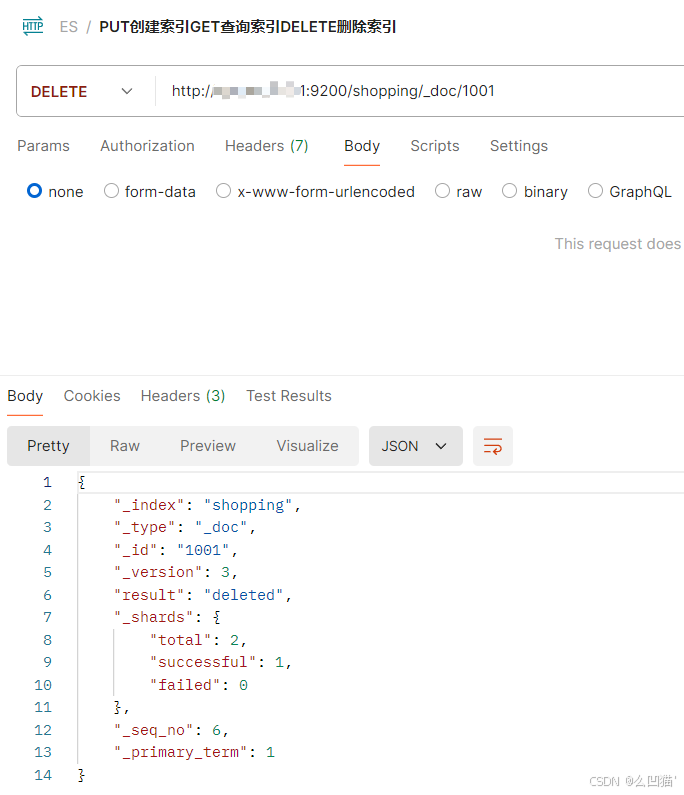Go to the Scripts tab
684x795 pixels.
pyautogui.click(x=434, y=146)
